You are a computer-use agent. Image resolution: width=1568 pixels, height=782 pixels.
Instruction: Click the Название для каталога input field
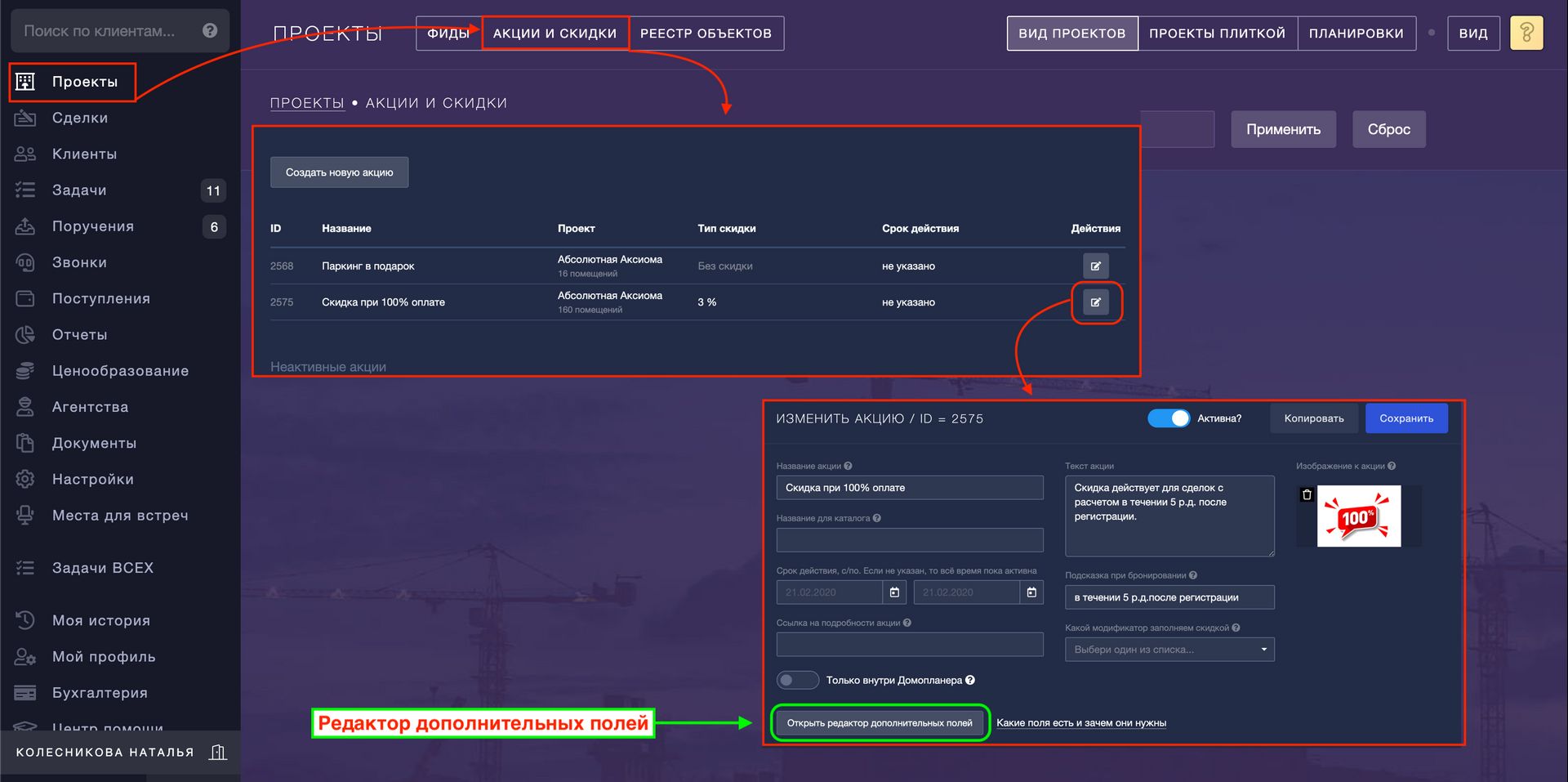(x=909, y=540)
